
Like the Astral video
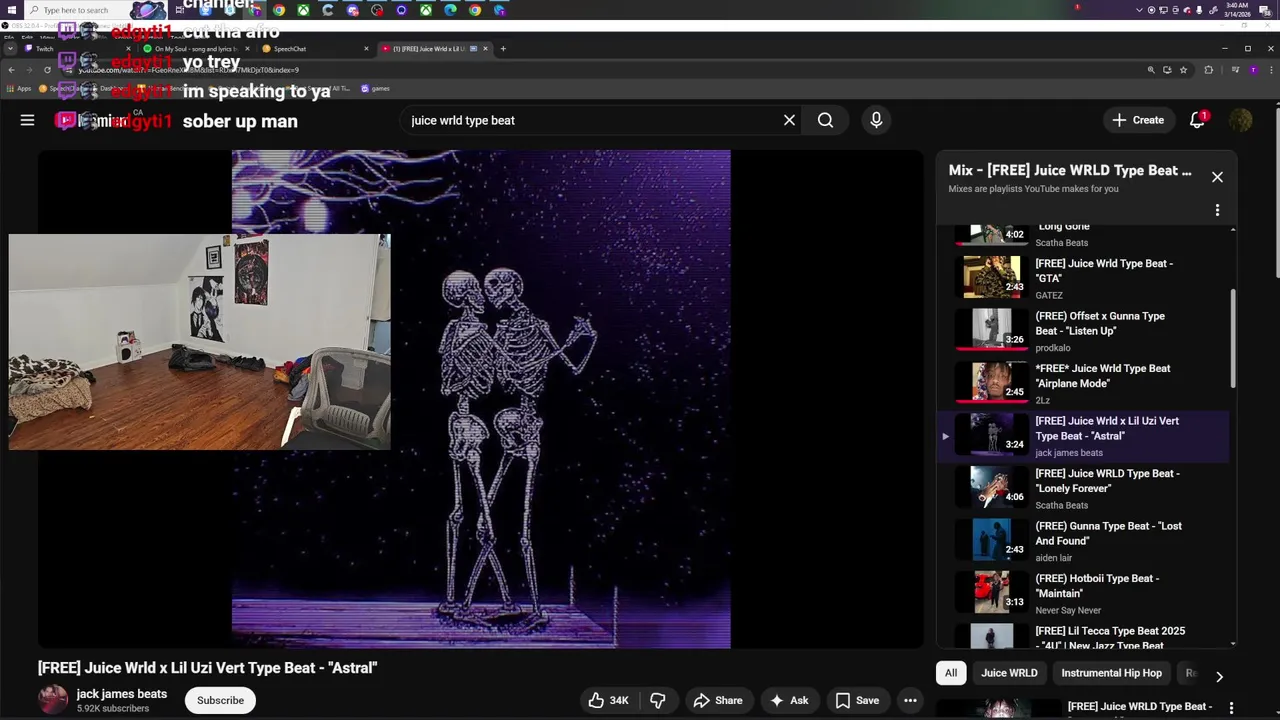coord(608,700)
